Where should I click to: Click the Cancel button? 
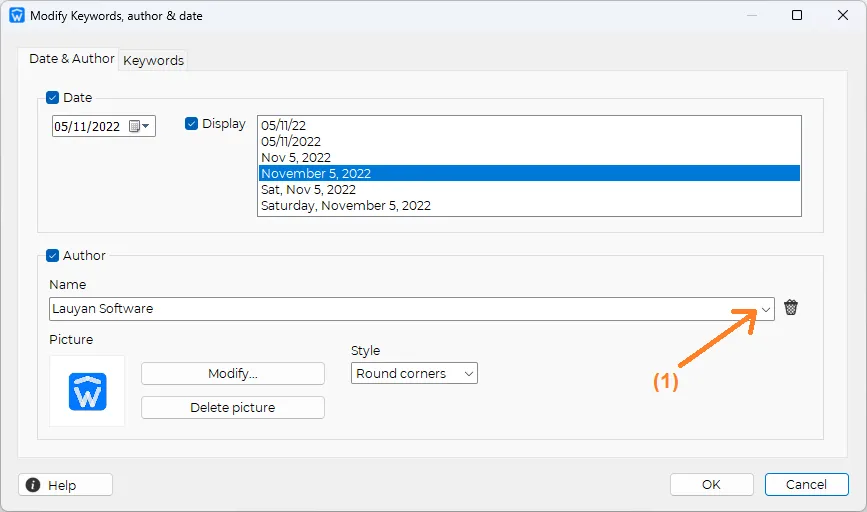pyautogui.click(x=807, y=484)
